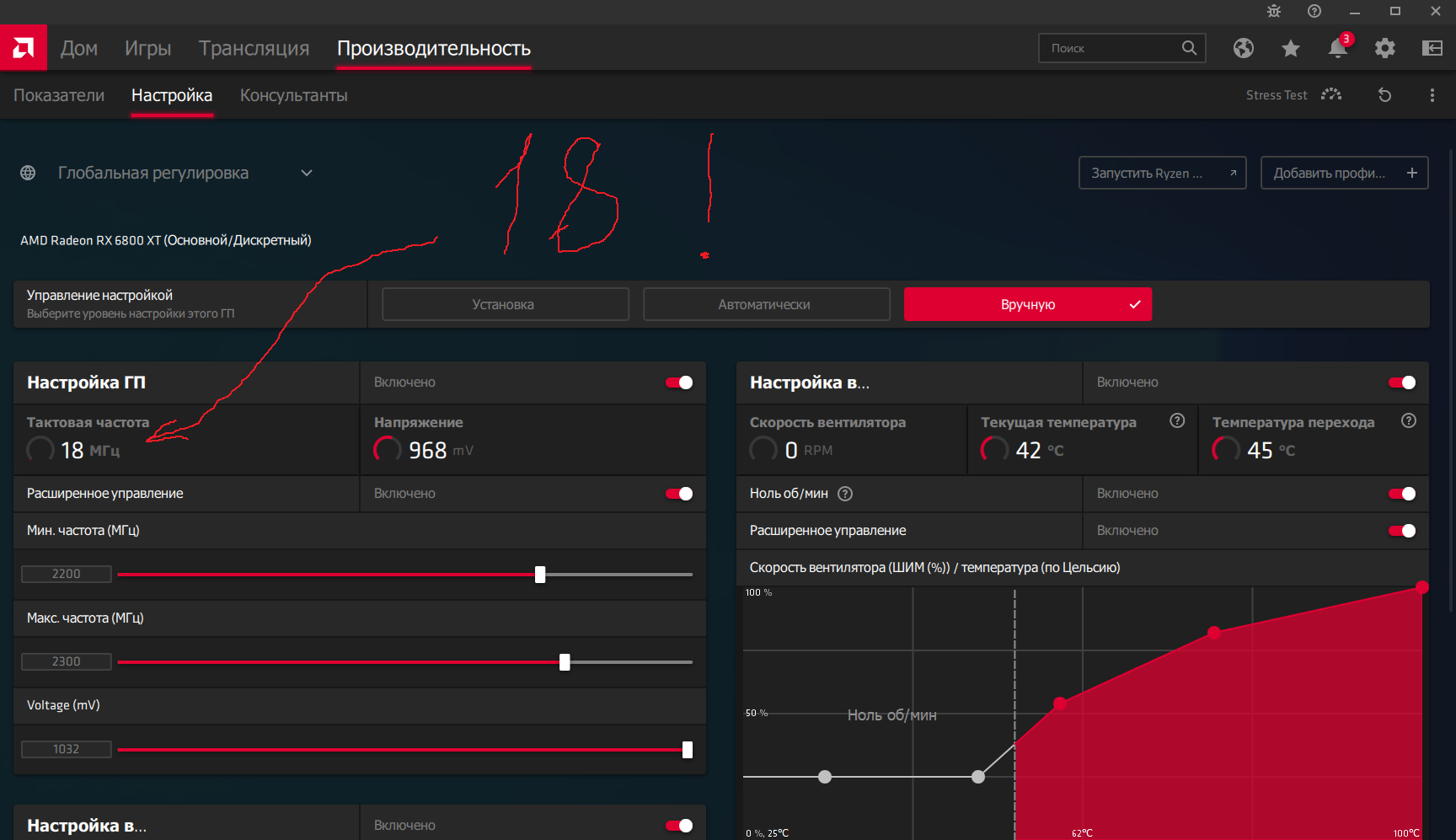Click the Voltage slider handle
The height and width of the screenshot is (840, 1456).
pos(688,750)
